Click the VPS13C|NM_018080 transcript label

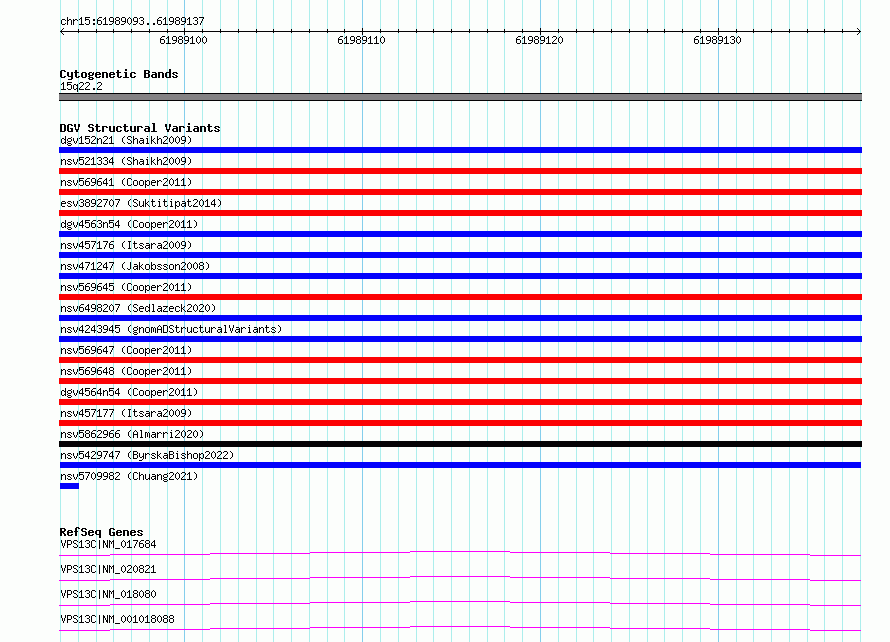click(x=108, y=594)
